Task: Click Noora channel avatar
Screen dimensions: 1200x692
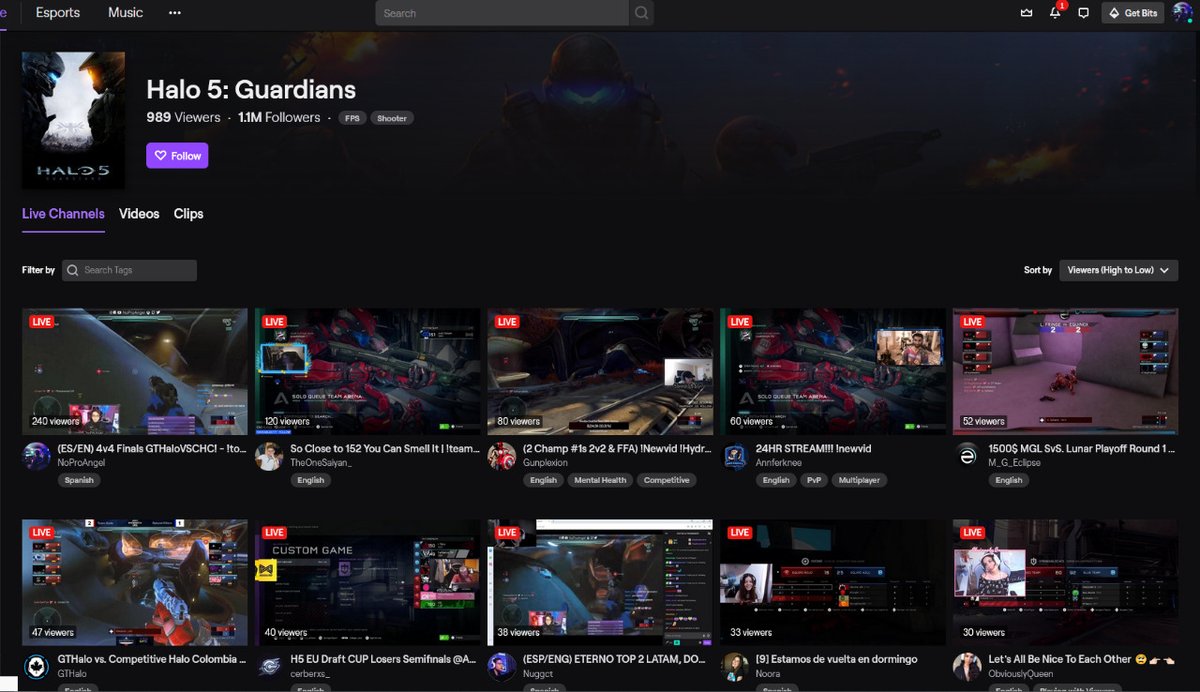Action: (x=735, y=667)
